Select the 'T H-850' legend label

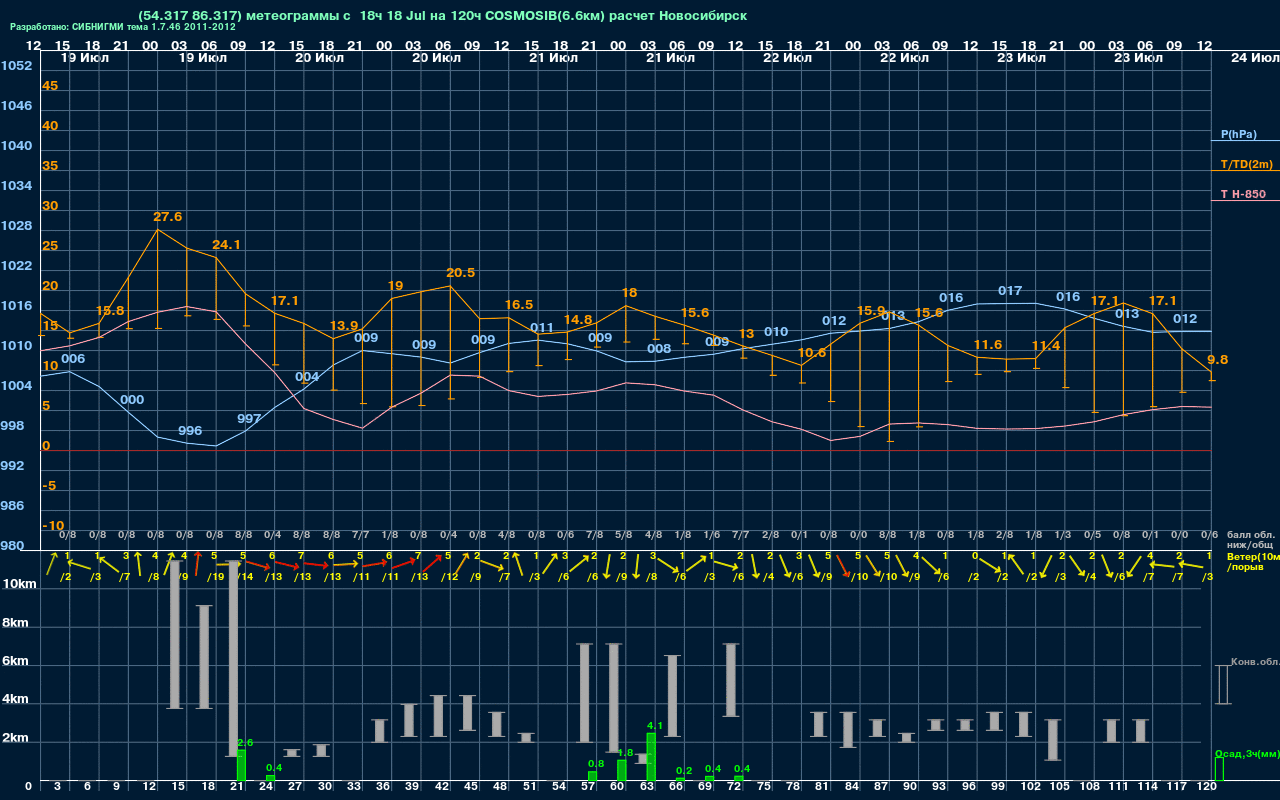(x=1243, y=194)
